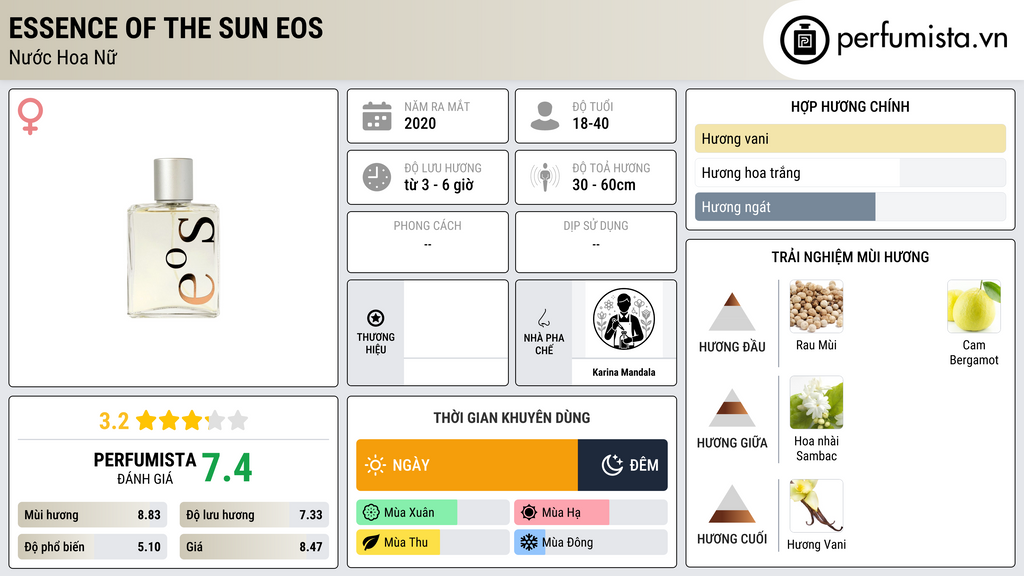The image size is (1024, 576).
Task: Click the calendar icon beside Năm ra mắt
Action: click(x=377, y=116)
